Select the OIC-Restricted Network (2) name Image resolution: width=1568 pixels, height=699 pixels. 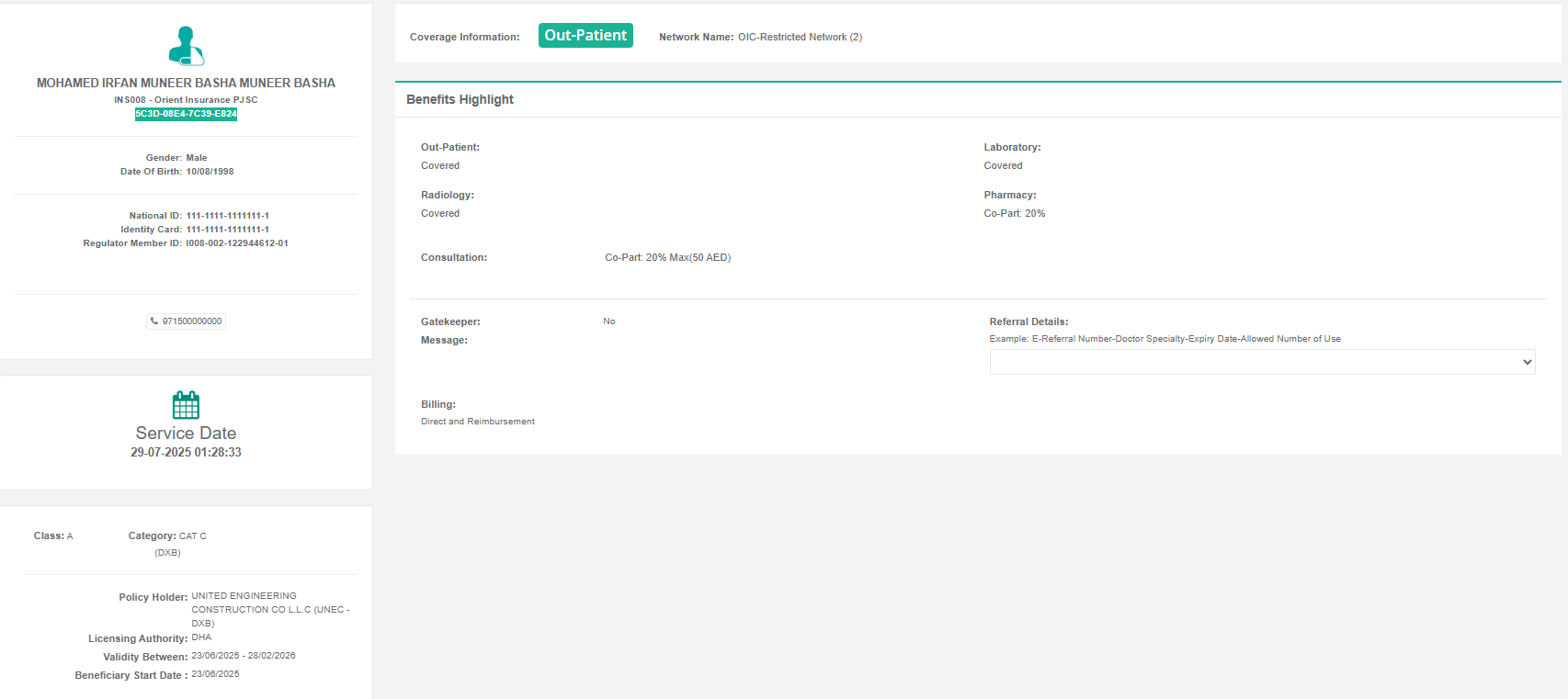click(800, 37)
